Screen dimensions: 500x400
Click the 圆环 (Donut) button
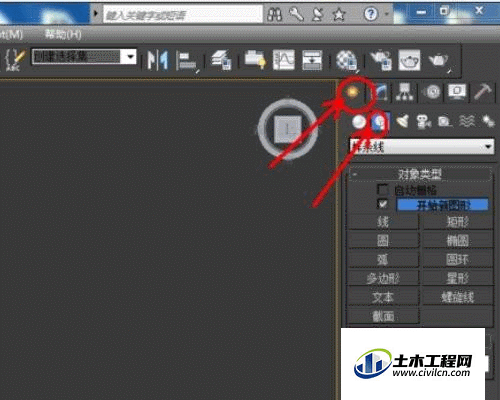point(458,259)
